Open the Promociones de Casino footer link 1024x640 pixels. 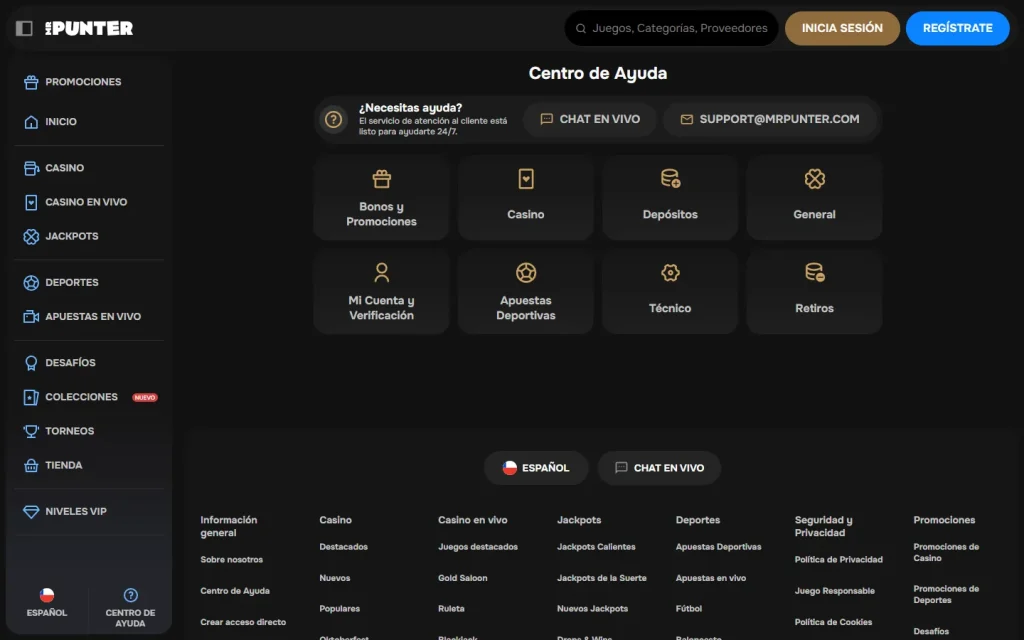pos(946,552)
